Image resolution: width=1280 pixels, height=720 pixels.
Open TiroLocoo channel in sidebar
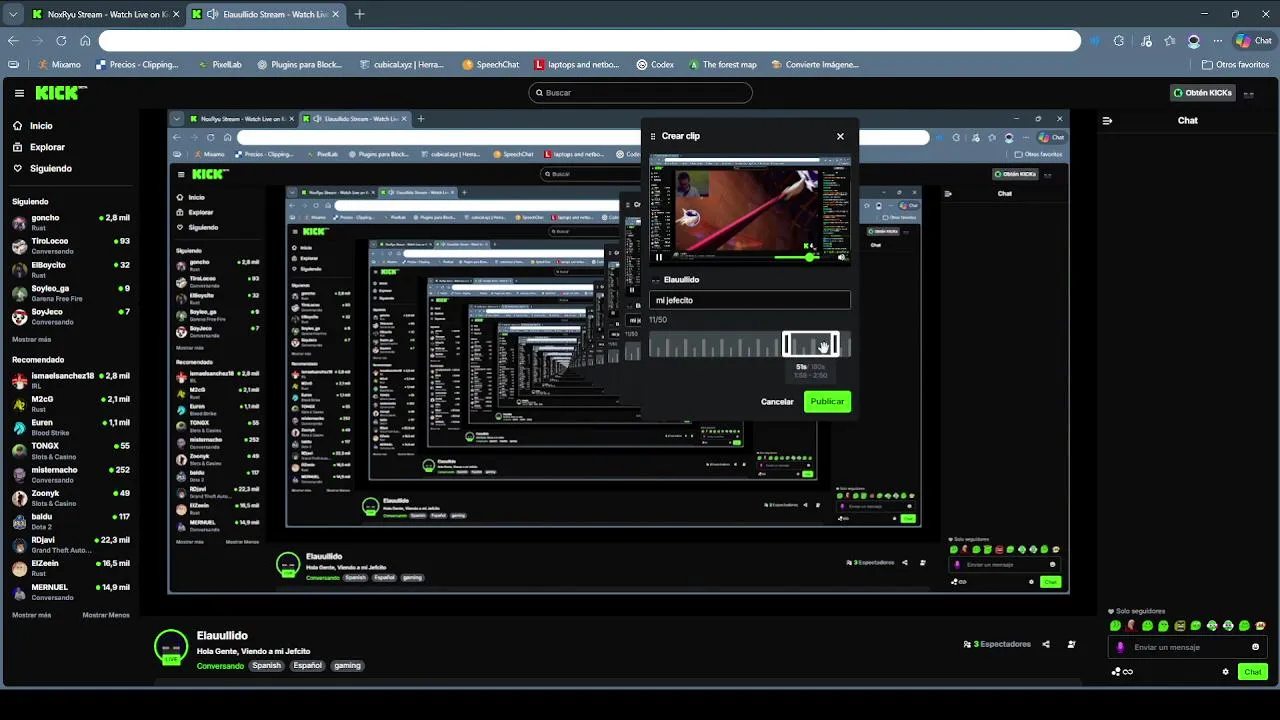[x=70, y=246]
